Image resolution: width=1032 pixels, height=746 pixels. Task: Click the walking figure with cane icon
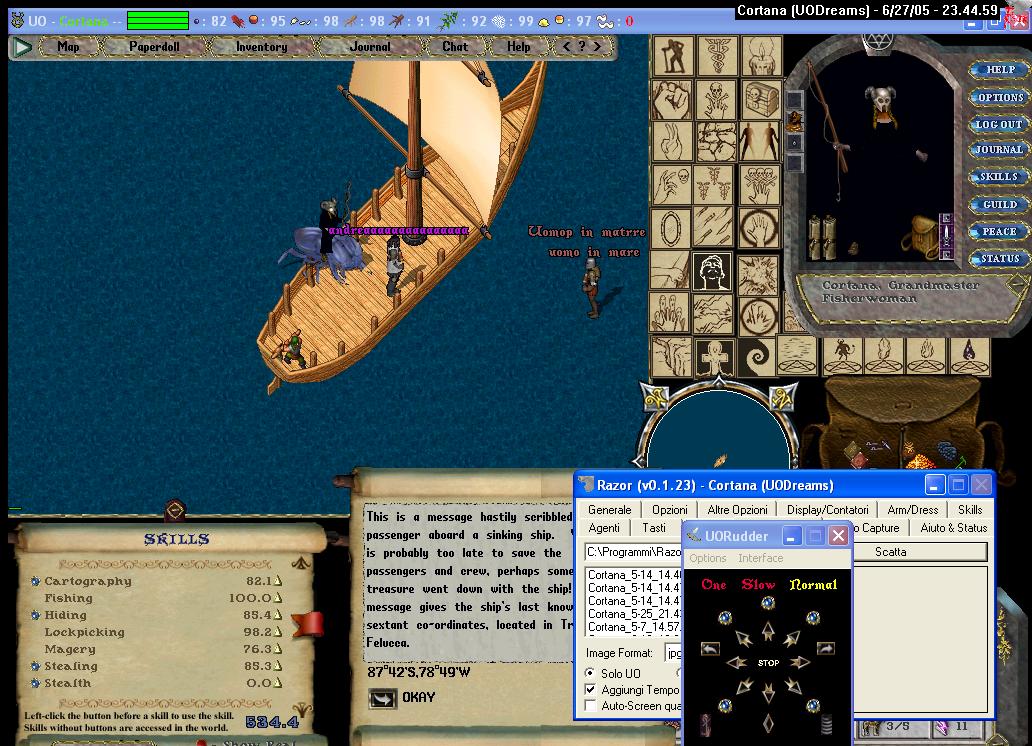[671, 57]
